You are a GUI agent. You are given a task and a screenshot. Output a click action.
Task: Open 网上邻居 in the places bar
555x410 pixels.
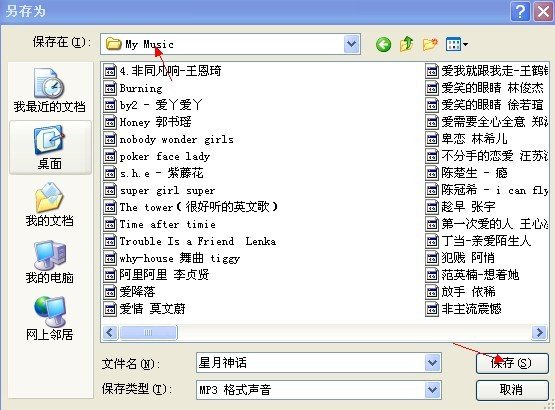50,319
